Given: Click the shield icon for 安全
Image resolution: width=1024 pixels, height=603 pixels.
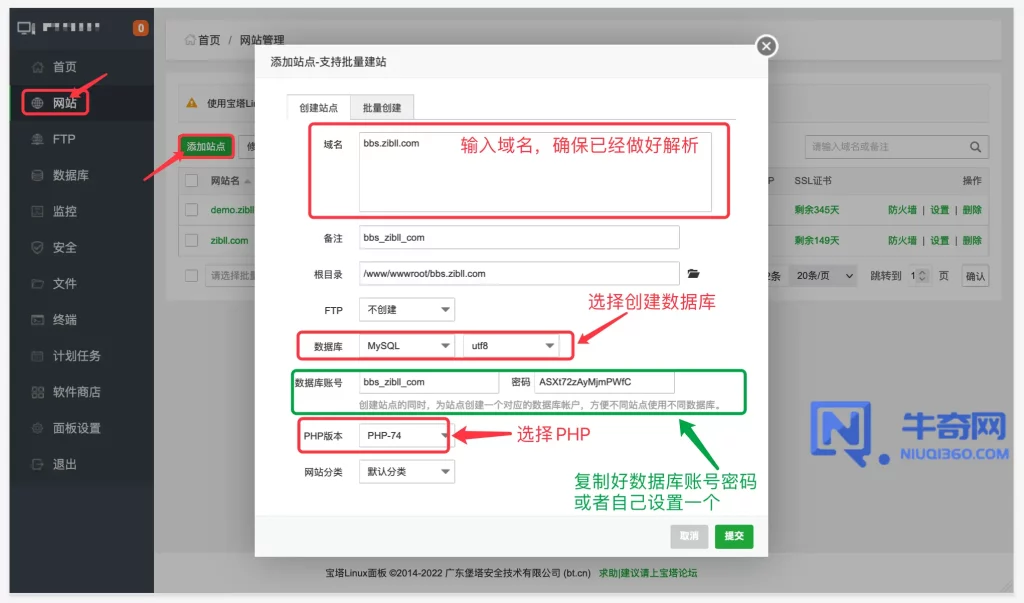Looking at the screenshot, I should (38, 247).
